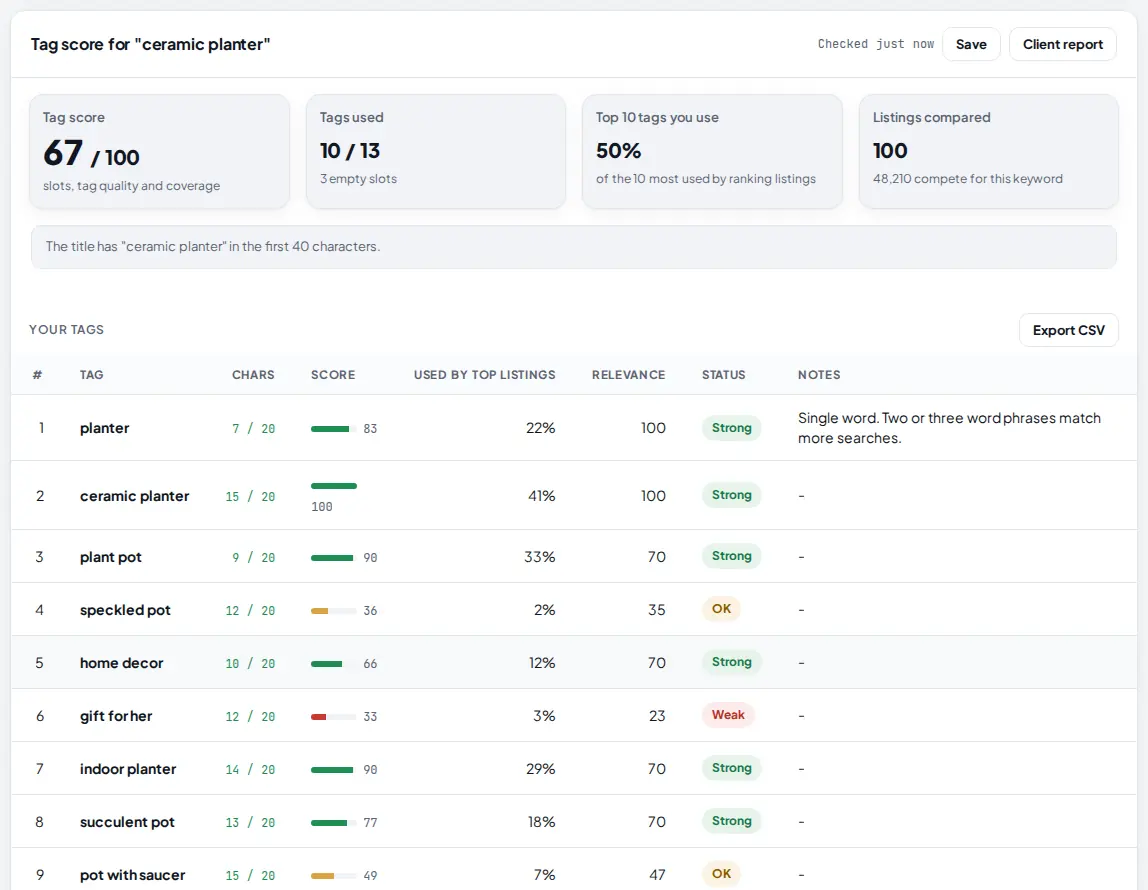Click the title note about first 40 characters
This screenshot has width=1148, height=890.
point(574,247)
